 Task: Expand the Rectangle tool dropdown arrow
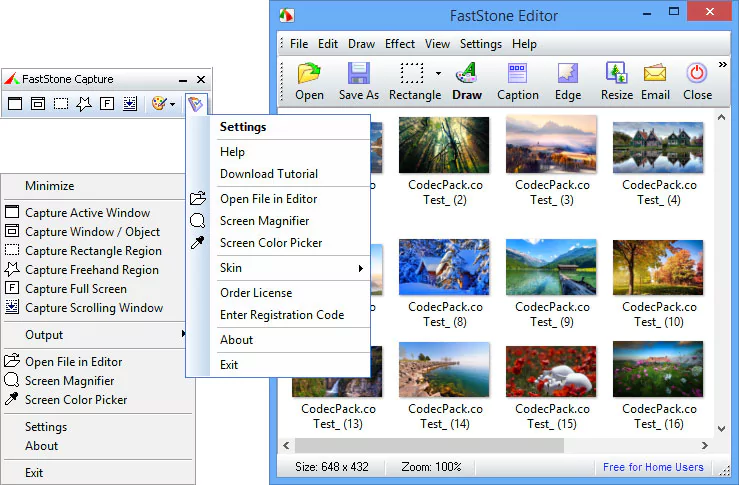(x=438, y=73)
